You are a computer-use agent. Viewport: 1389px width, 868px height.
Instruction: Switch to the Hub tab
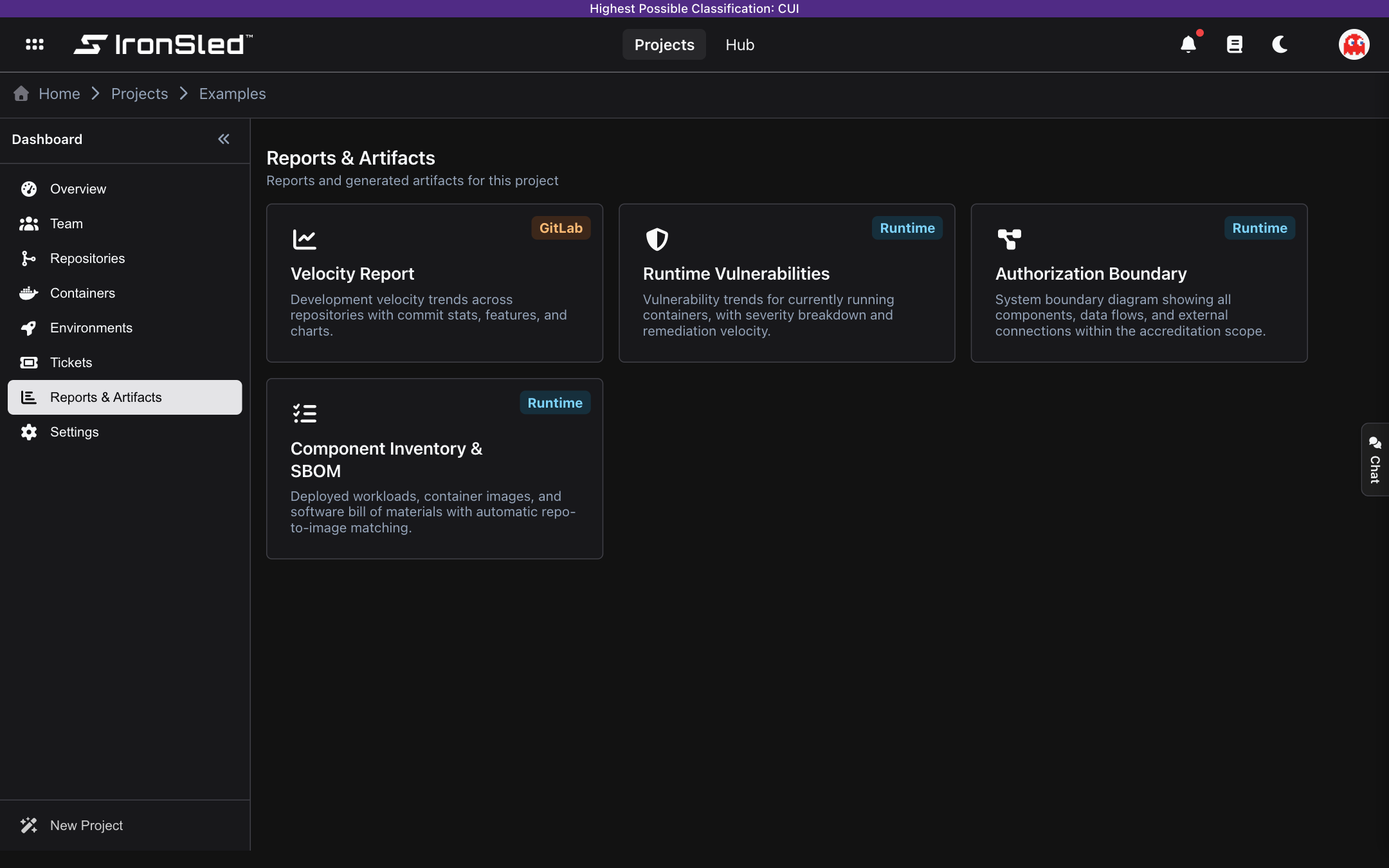(740, 44)
